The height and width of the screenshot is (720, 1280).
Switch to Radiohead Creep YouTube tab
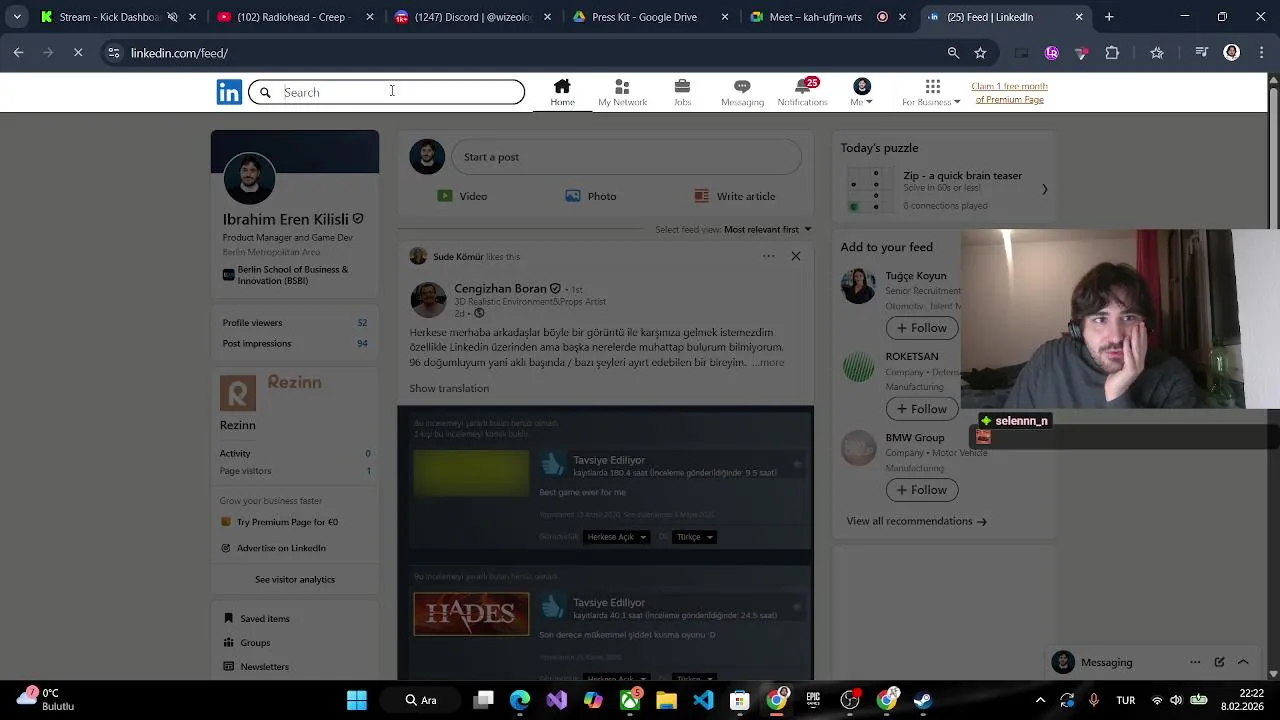point(295,17)
